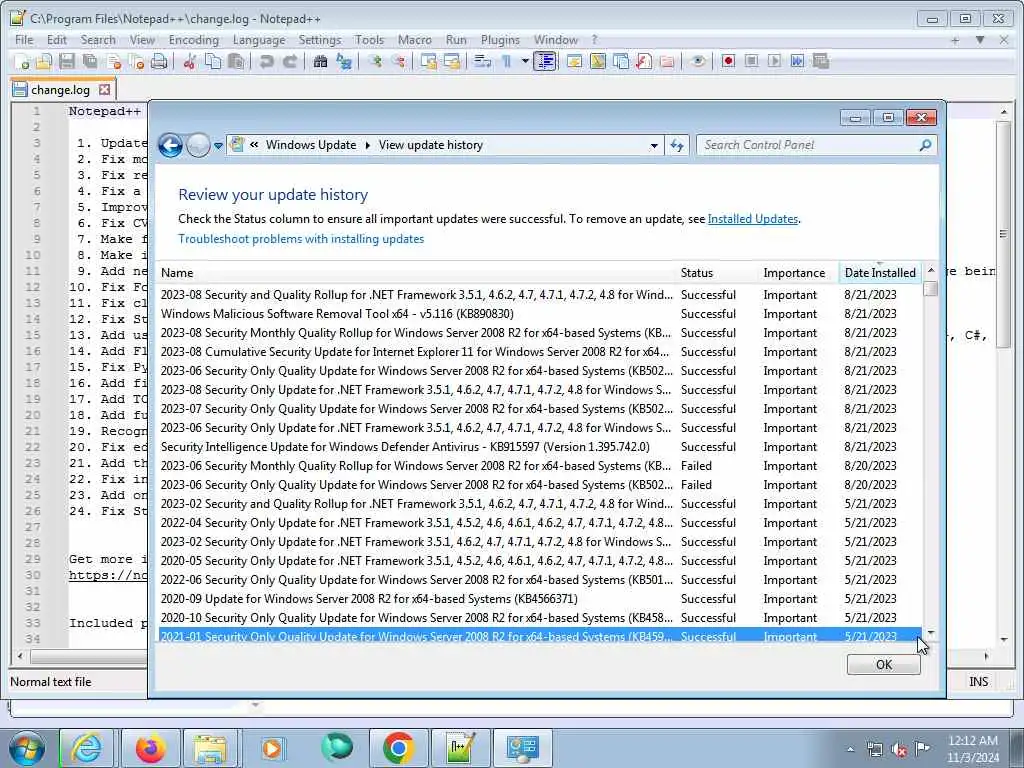The image size is (1024, 768).
Task: Click the Copy toolbar icon
Action: point(213,61)
